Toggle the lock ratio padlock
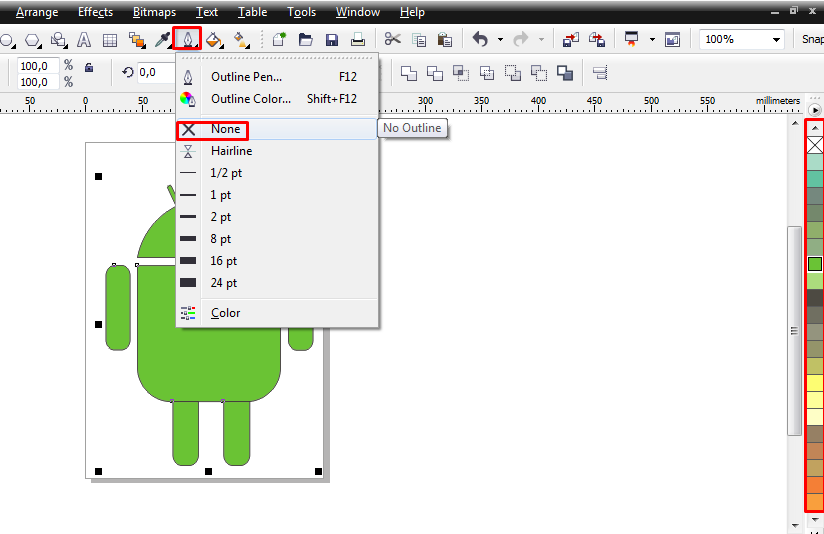This screenshot has height=534, width=824. [89, 67]
